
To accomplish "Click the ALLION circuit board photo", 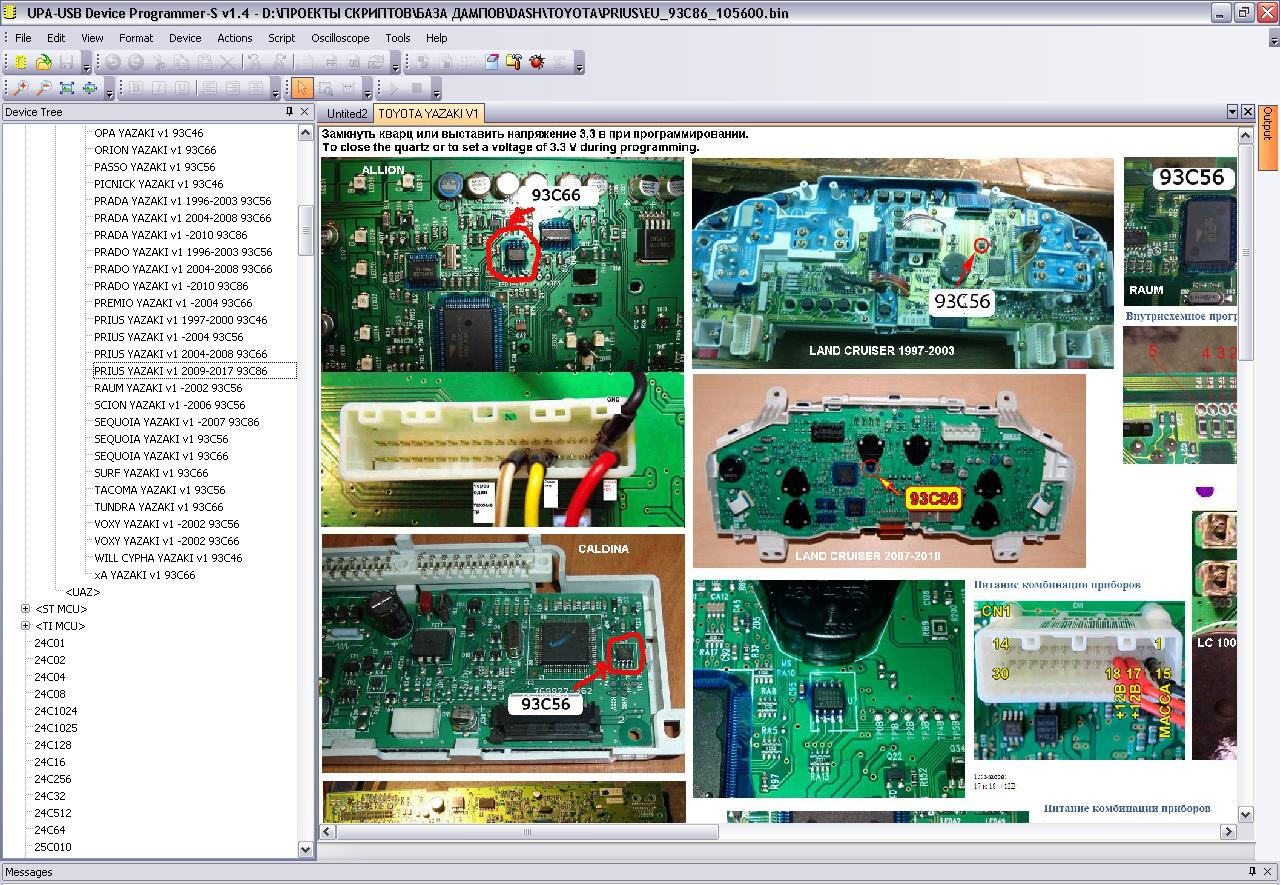I will 503,264.
